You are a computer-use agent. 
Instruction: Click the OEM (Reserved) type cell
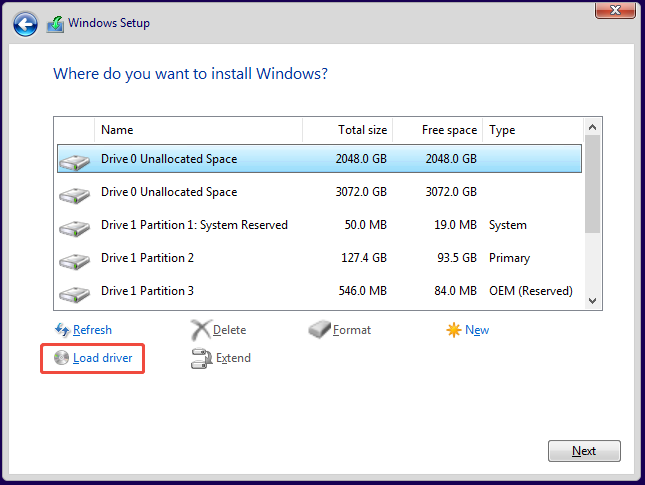pos(531,291)
